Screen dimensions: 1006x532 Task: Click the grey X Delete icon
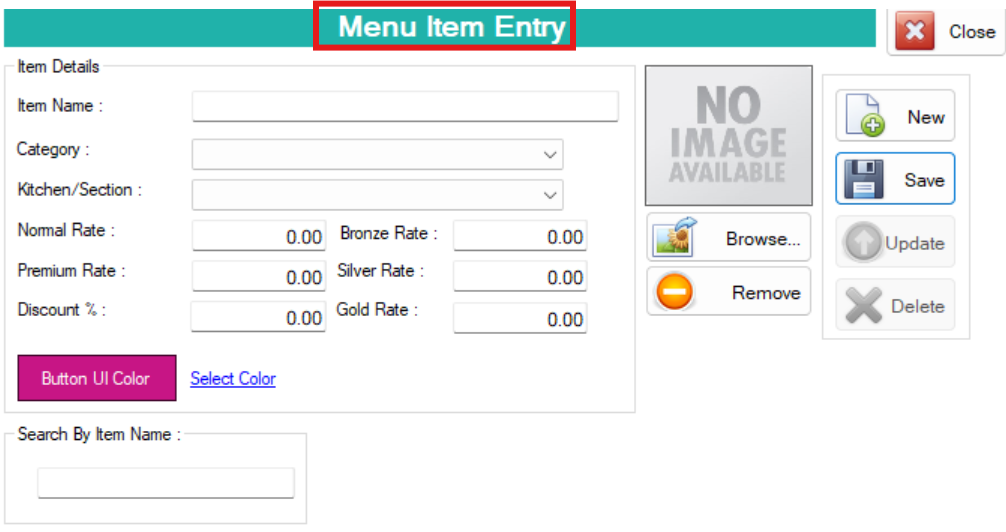click(864, 305)
